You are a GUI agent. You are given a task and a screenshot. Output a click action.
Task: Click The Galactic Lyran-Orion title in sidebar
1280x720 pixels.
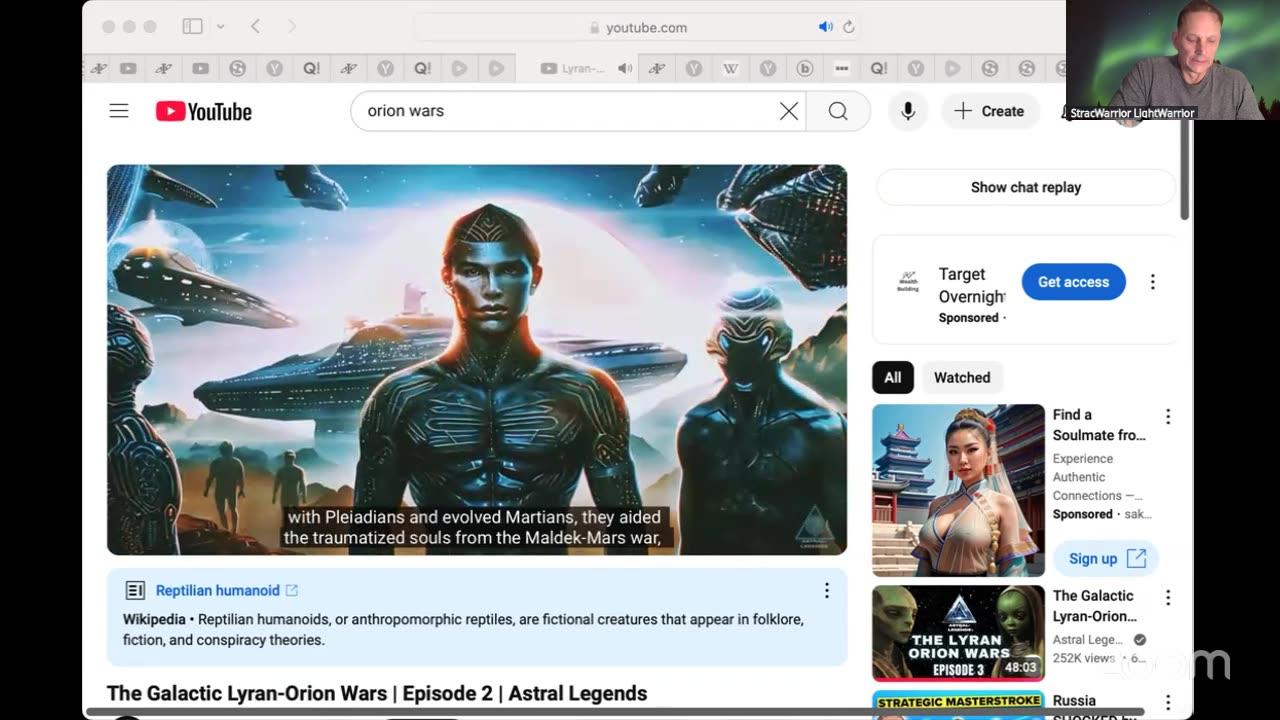tap(1095, 606)
